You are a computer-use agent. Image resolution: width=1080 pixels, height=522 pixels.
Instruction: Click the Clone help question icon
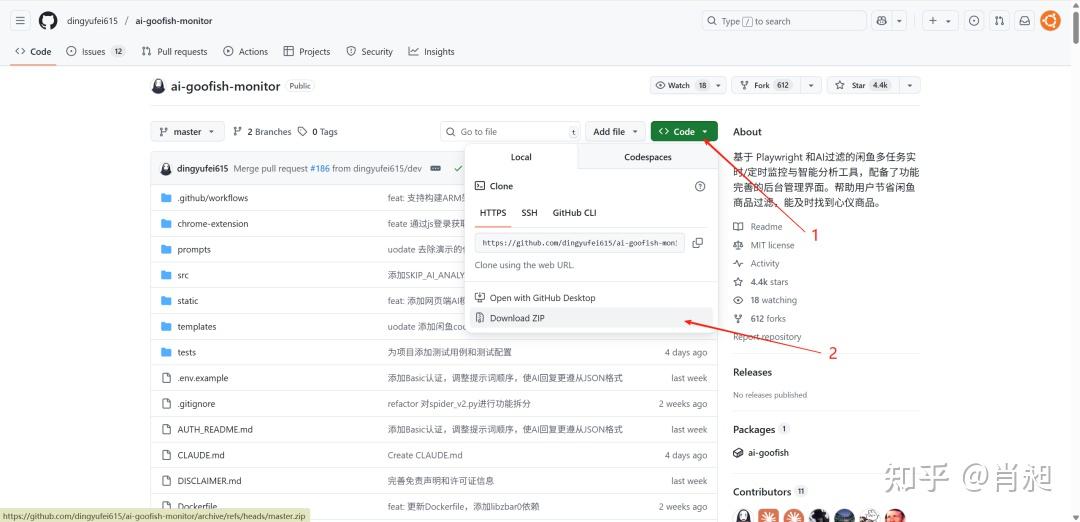pyautogui.click(x=700, y=186)
